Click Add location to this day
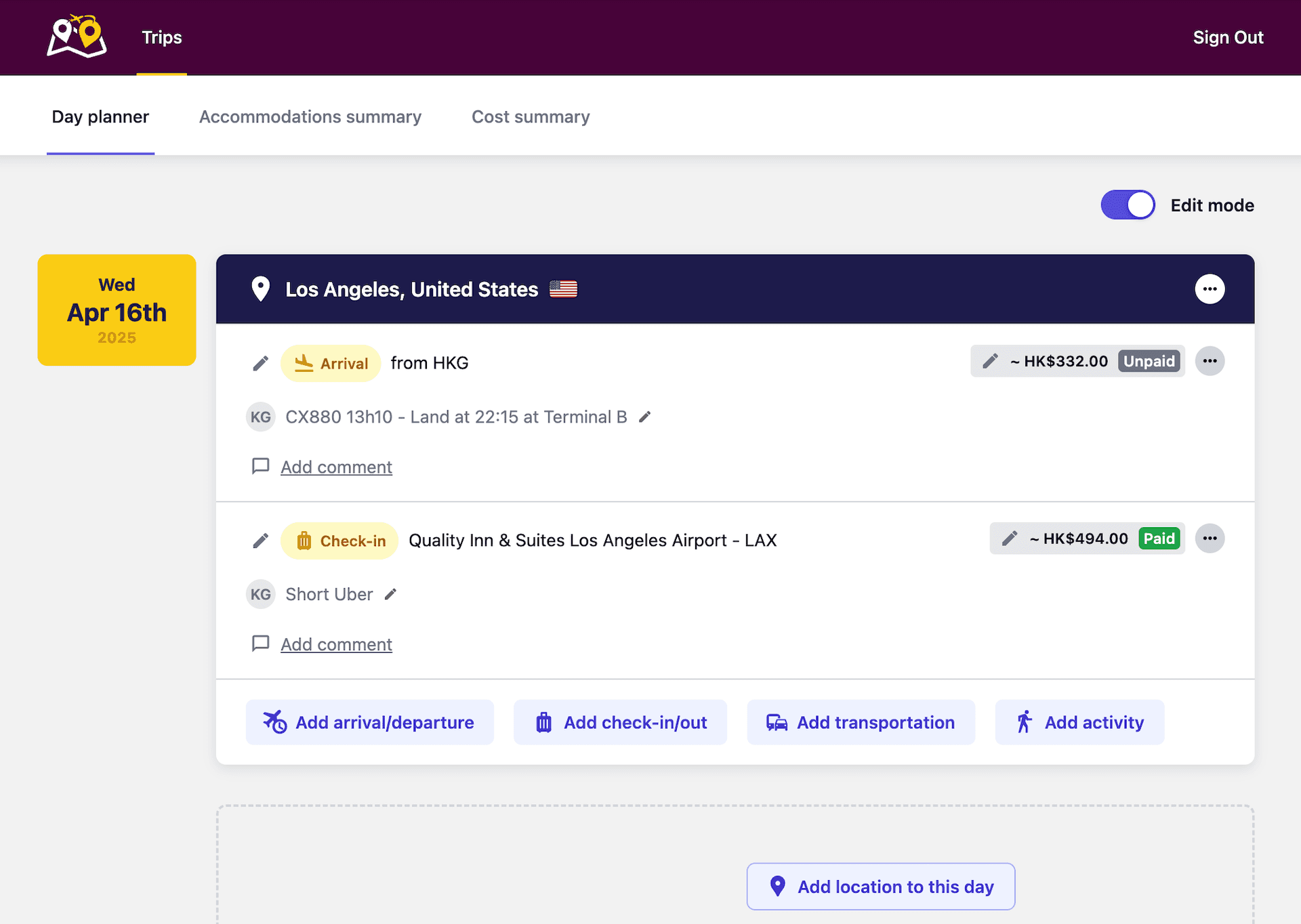This screenshot has width=1301, height=924. [880, 886]
